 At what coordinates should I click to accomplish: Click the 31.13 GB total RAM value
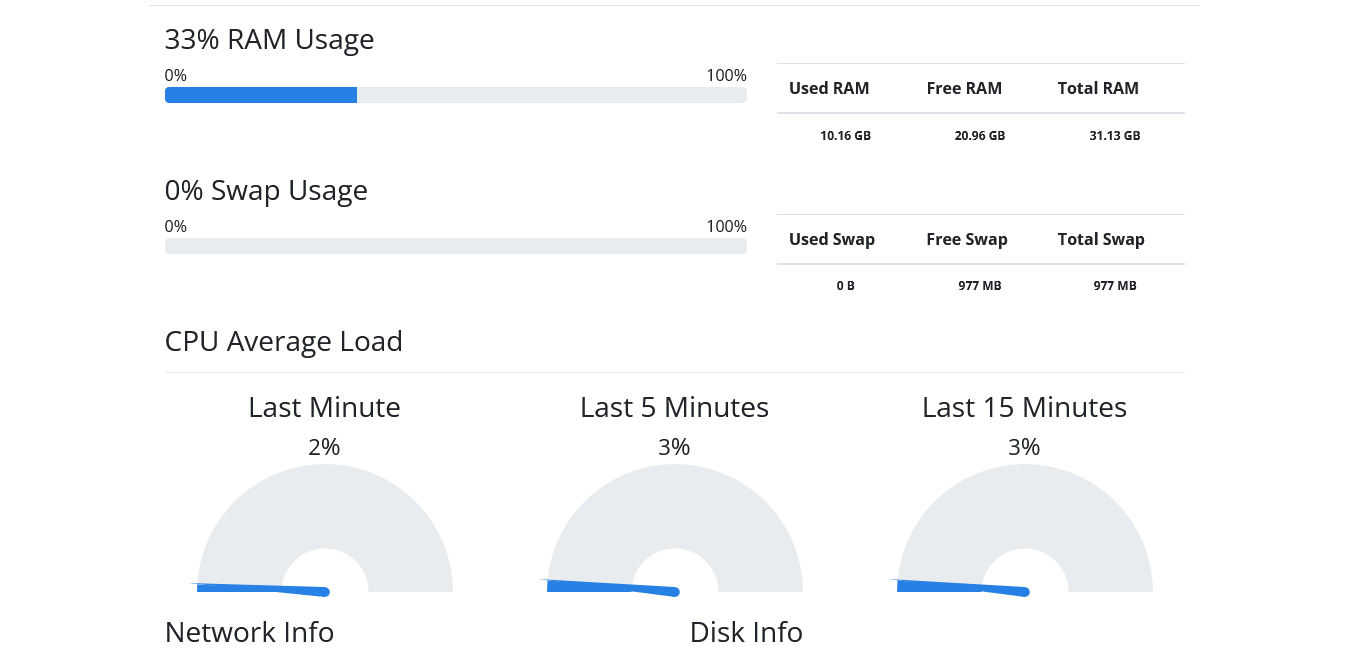pos(1115,135)
